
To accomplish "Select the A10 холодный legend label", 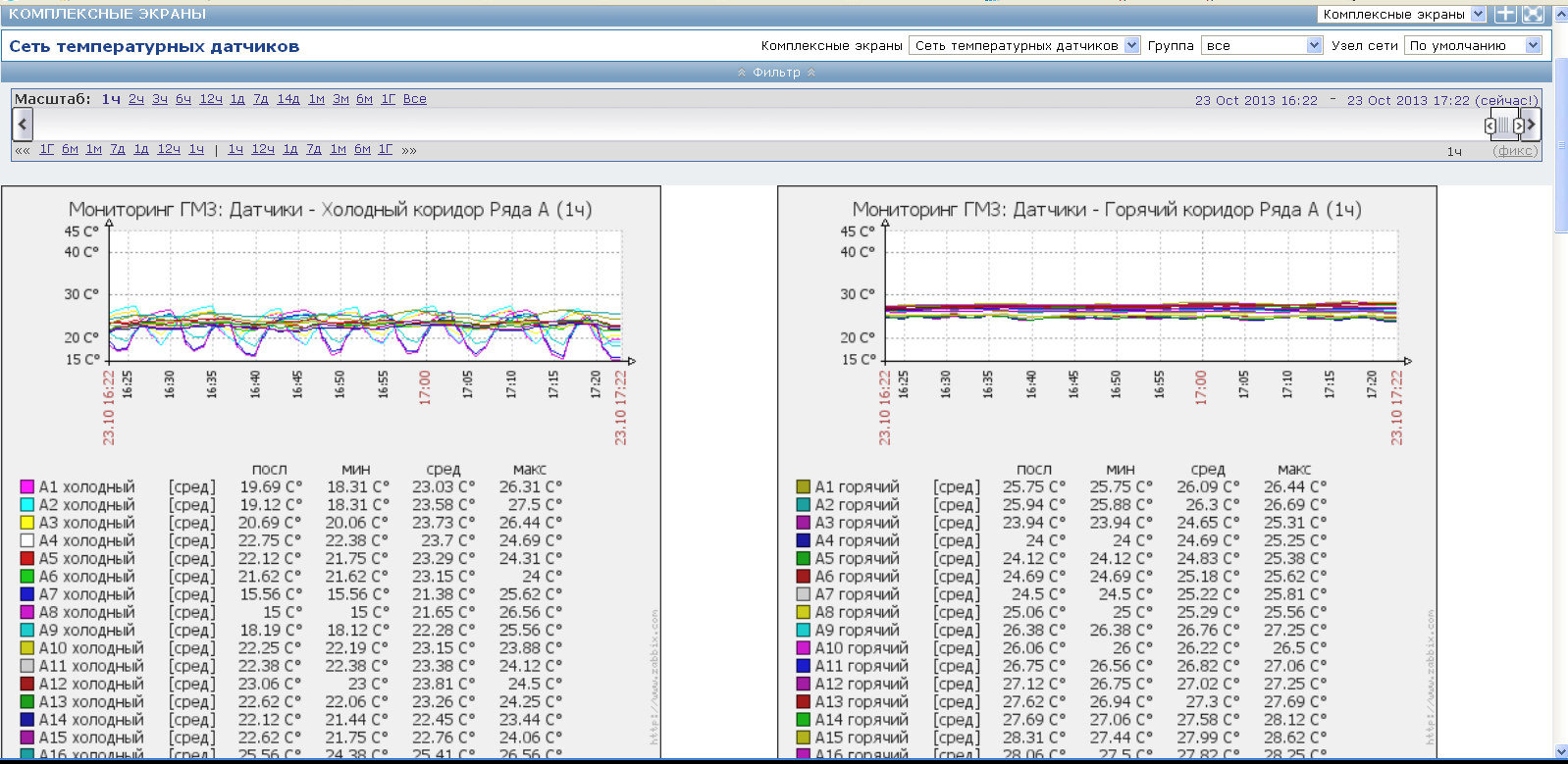I will [91, 648].
